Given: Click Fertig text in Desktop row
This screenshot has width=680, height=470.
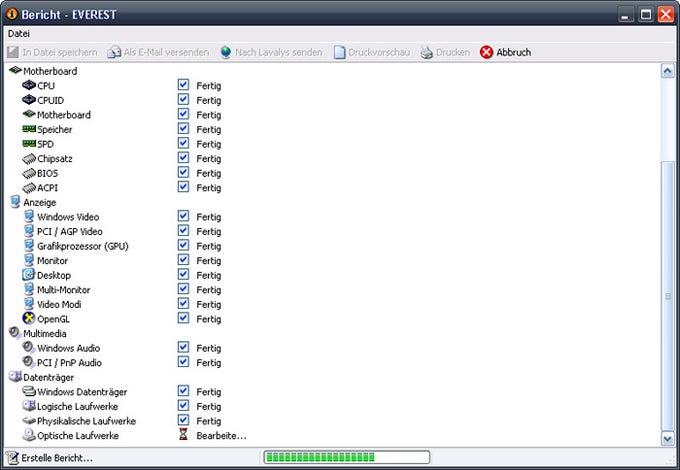Looking at the screenshot, I should pos(209,275).
